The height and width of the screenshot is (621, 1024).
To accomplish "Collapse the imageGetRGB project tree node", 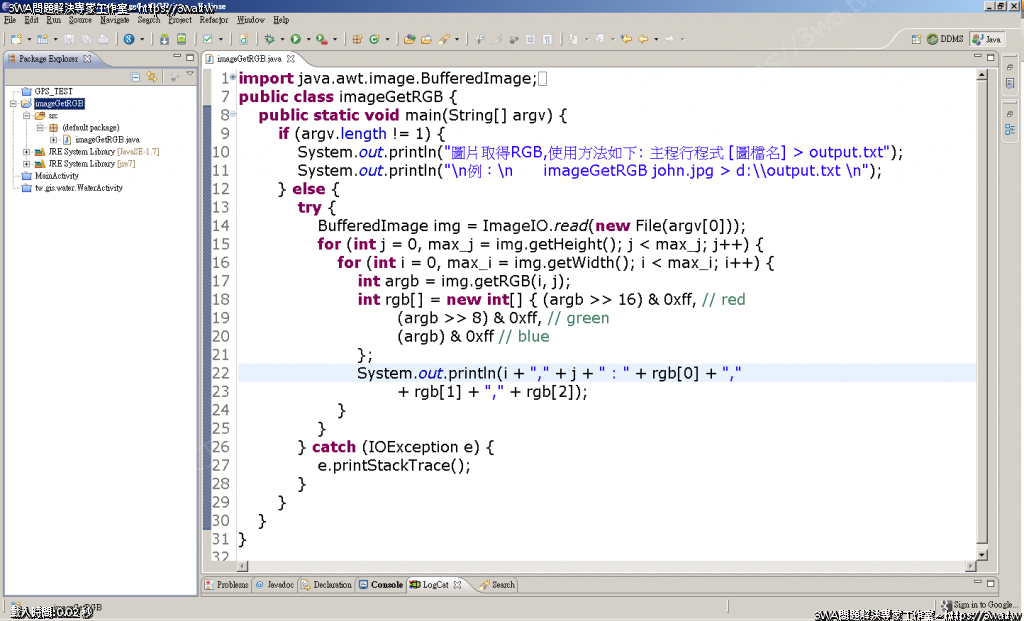I will point(13,103).
